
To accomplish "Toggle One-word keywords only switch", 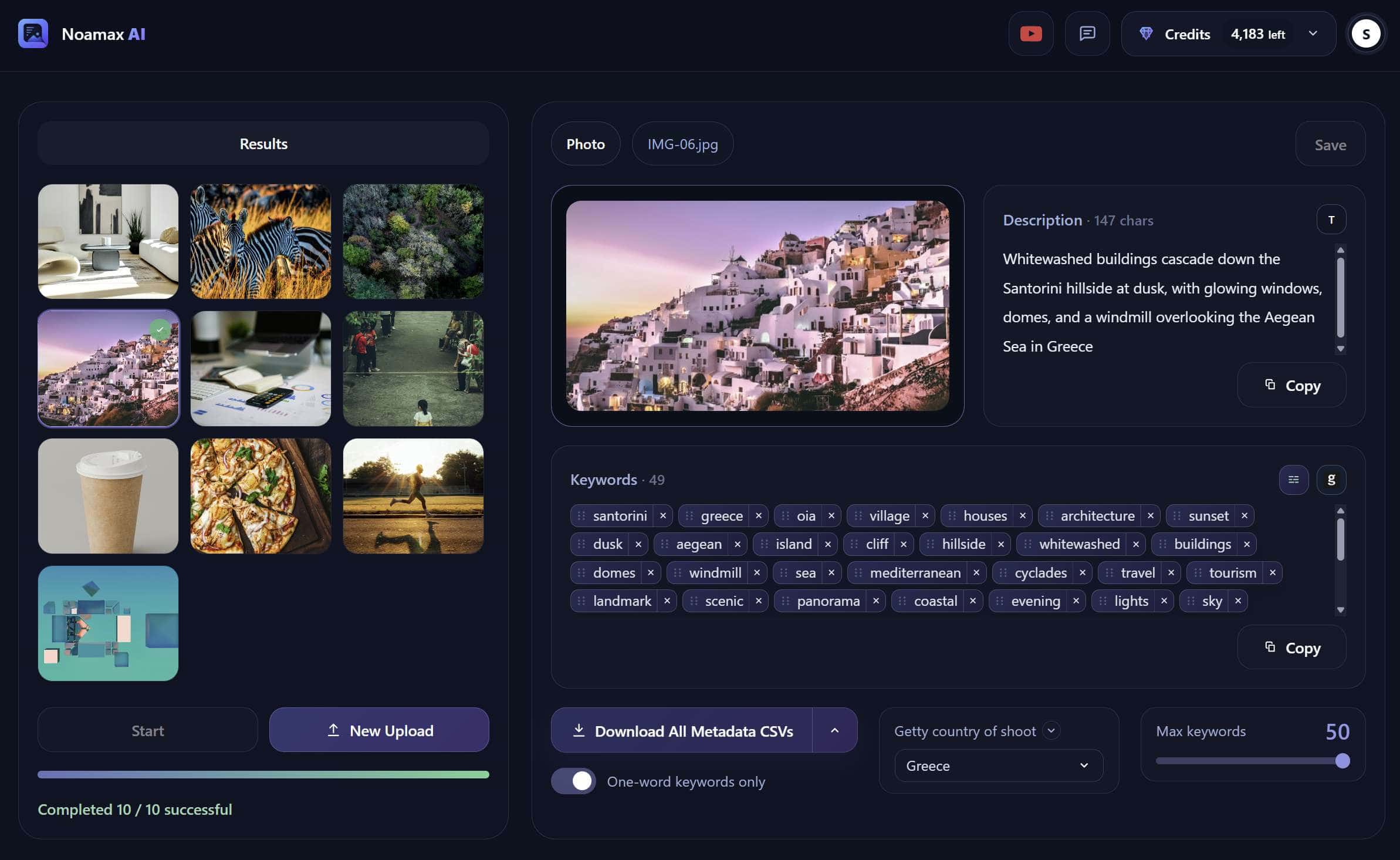I will tap(573, 781).
